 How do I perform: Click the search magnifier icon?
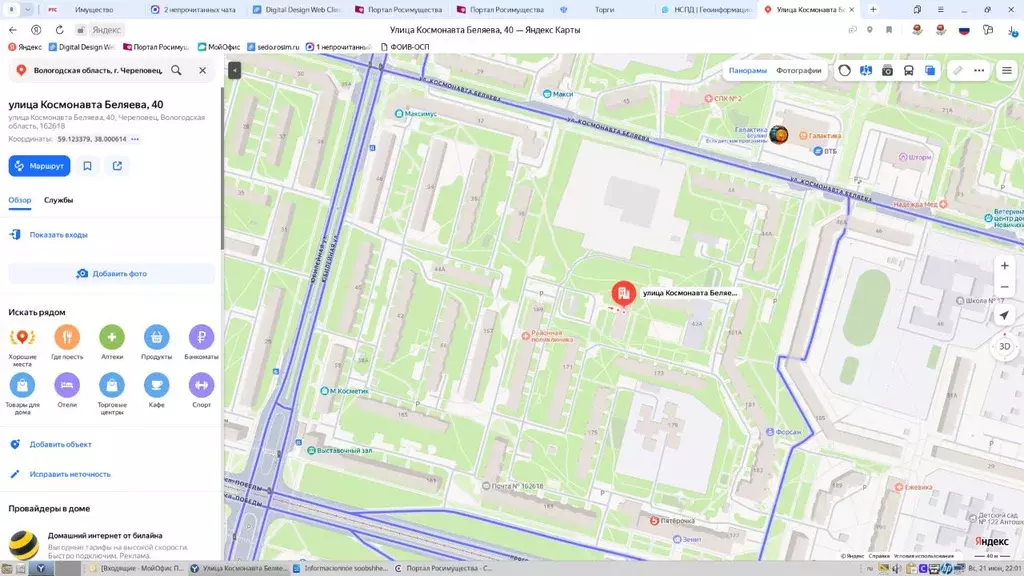click(176, 70)
